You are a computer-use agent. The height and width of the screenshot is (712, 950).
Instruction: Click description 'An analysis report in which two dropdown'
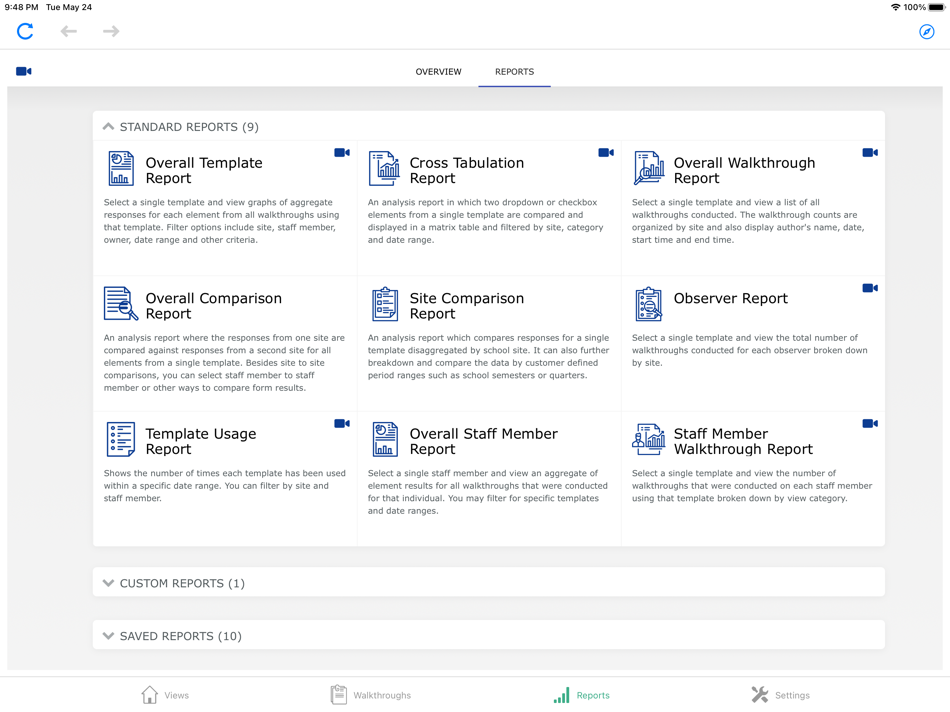[485, 221]
